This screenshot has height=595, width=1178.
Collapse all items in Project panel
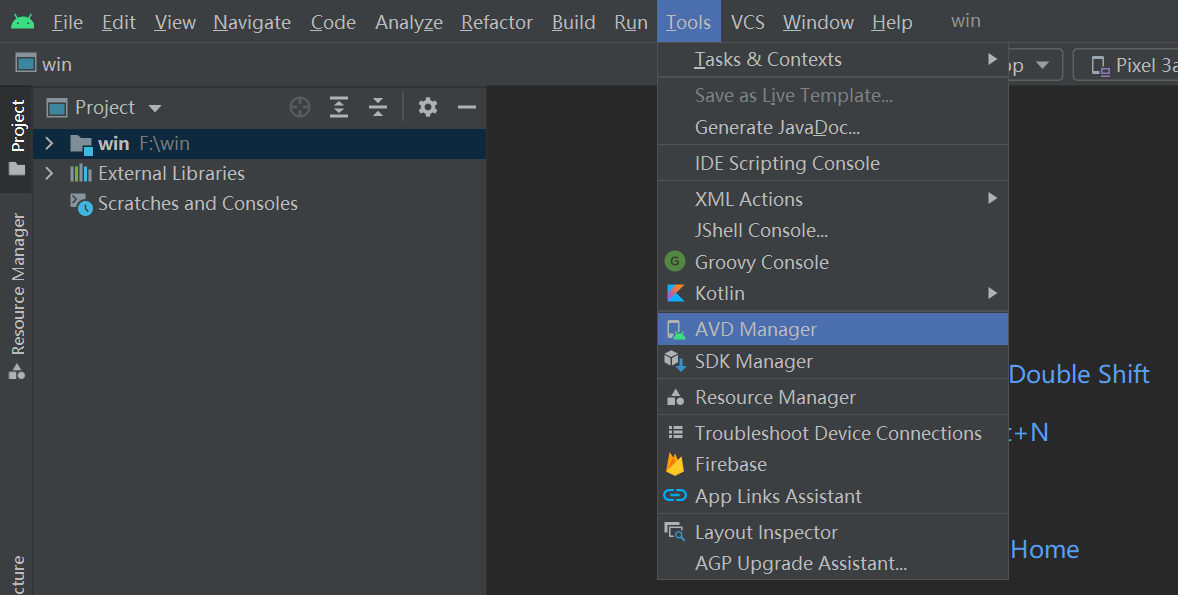pyautogui.click(x=378, y=107)
